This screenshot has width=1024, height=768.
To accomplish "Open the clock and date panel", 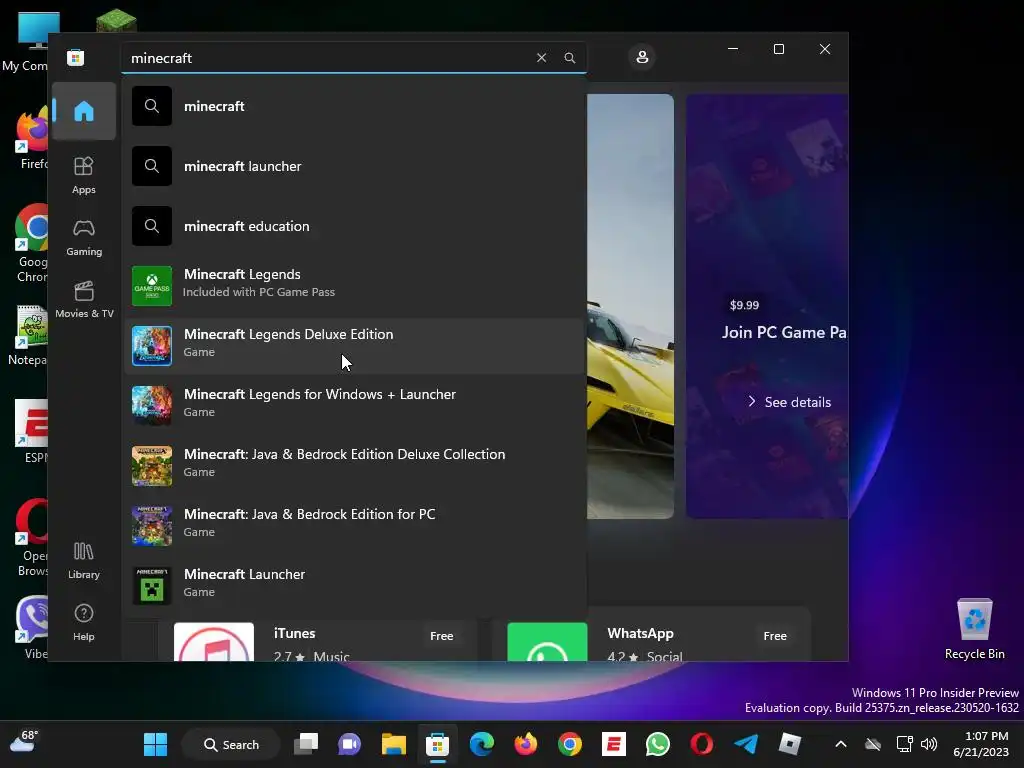I will pyautogui.click(x=981, y=744).
